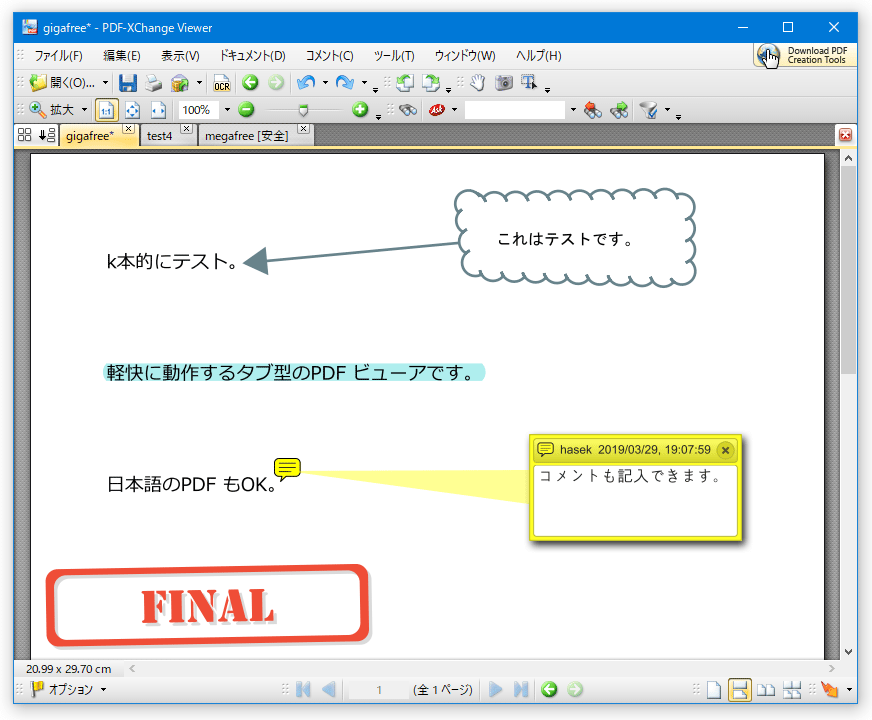The width and height of the screenshot is (872, 720).
Task: Open the ツール(T) menu
Action: point(394,56)
